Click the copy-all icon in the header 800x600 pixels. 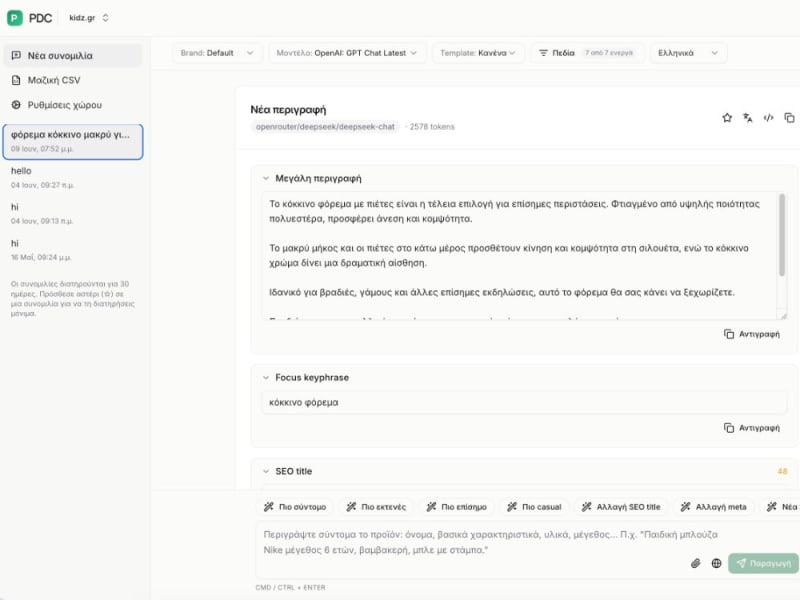point(789,118)
